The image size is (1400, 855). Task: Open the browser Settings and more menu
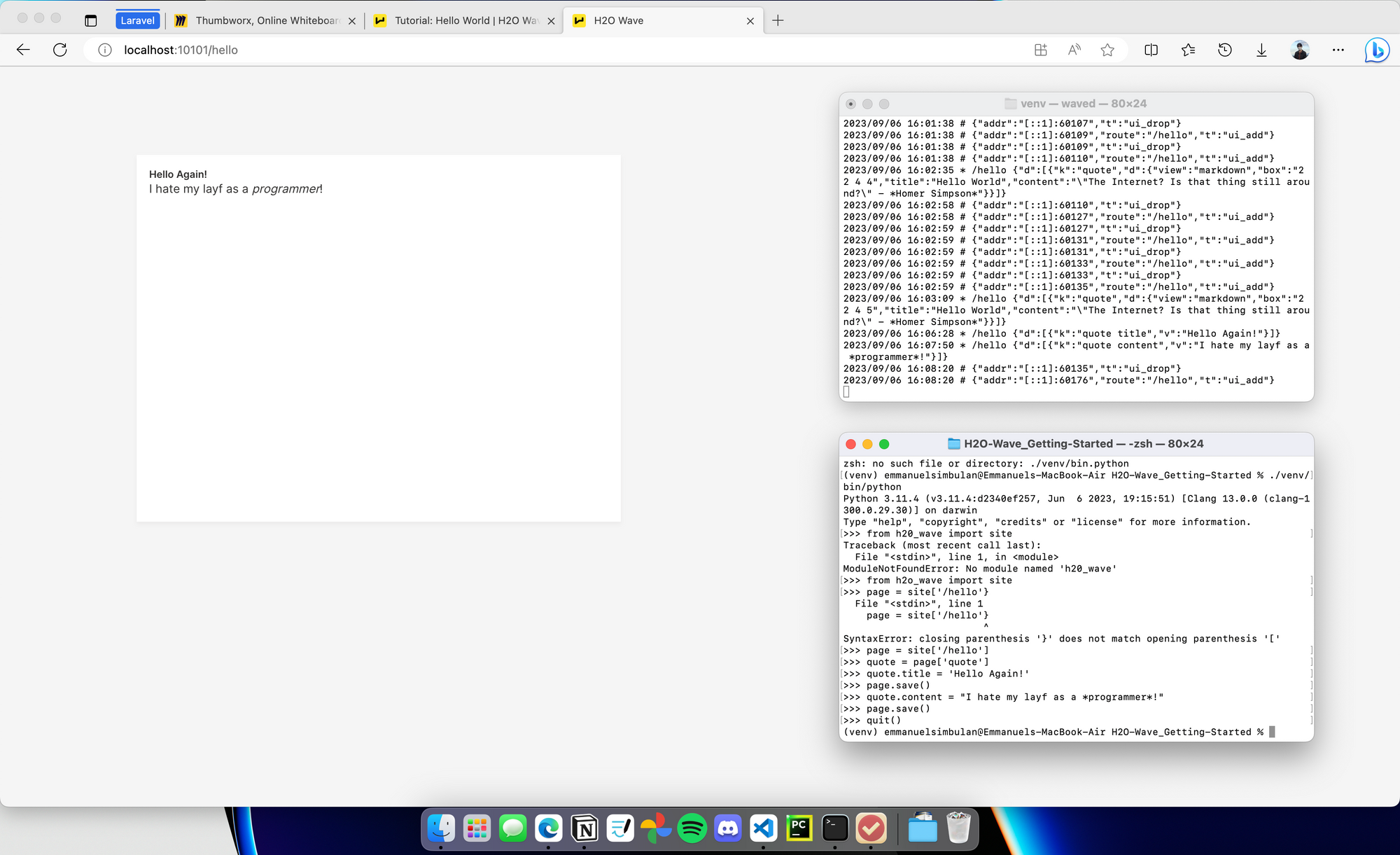point(1338,50)
